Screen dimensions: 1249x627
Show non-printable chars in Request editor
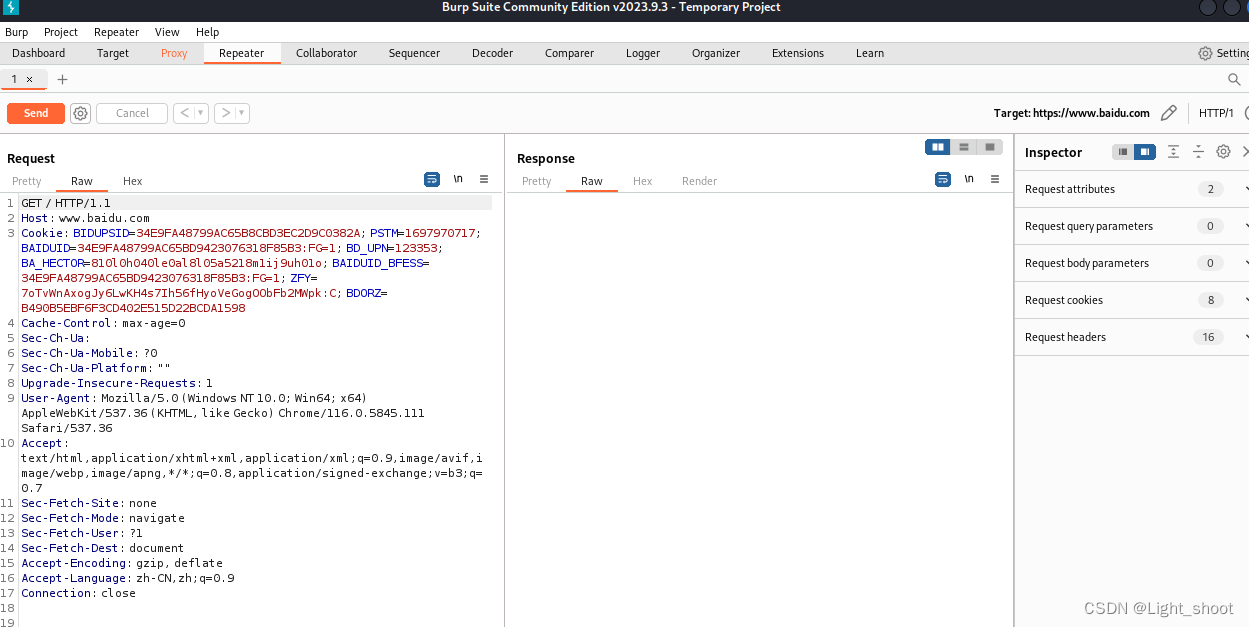pos(458,179)
